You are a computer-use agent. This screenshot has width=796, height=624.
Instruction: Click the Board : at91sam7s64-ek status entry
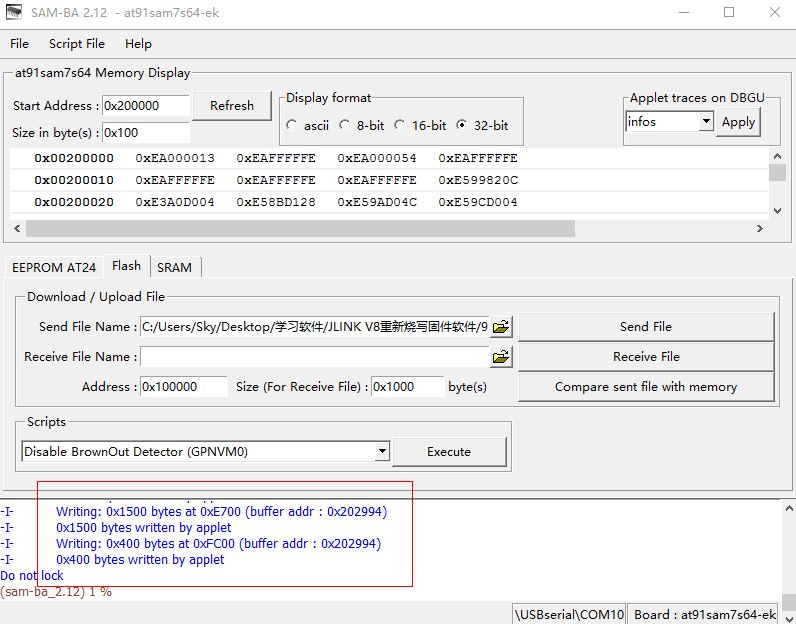(x=705, y=614)
